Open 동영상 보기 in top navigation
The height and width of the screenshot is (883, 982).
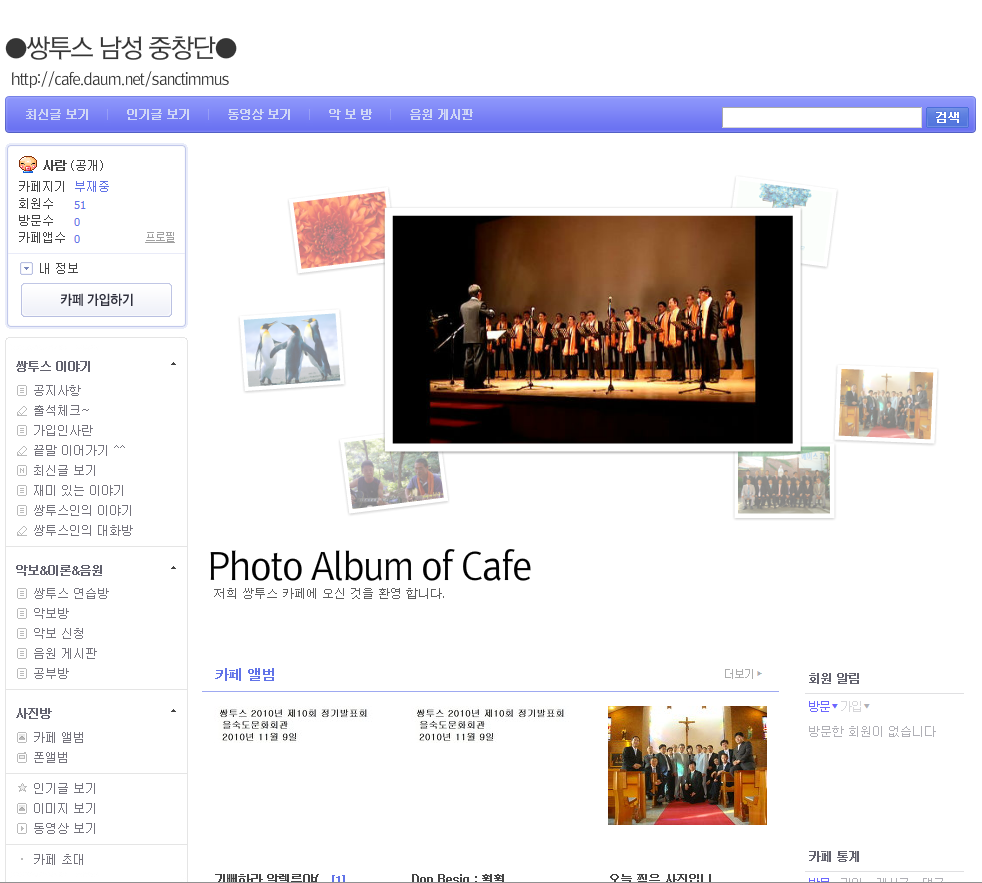[x=259, y=115]
